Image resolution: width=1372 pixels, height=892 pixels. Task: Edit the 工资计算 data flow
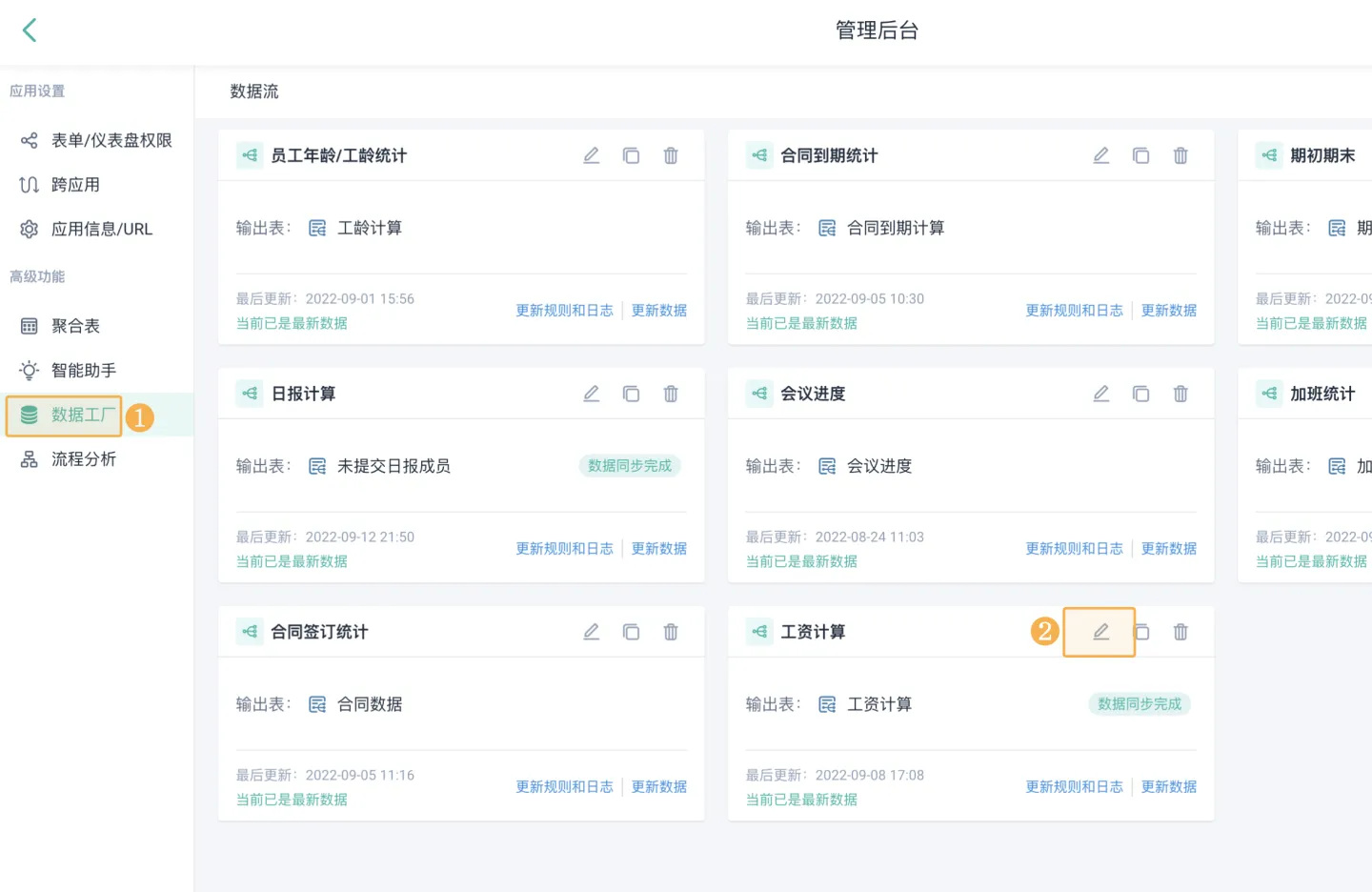click(x=1101, y=632)
